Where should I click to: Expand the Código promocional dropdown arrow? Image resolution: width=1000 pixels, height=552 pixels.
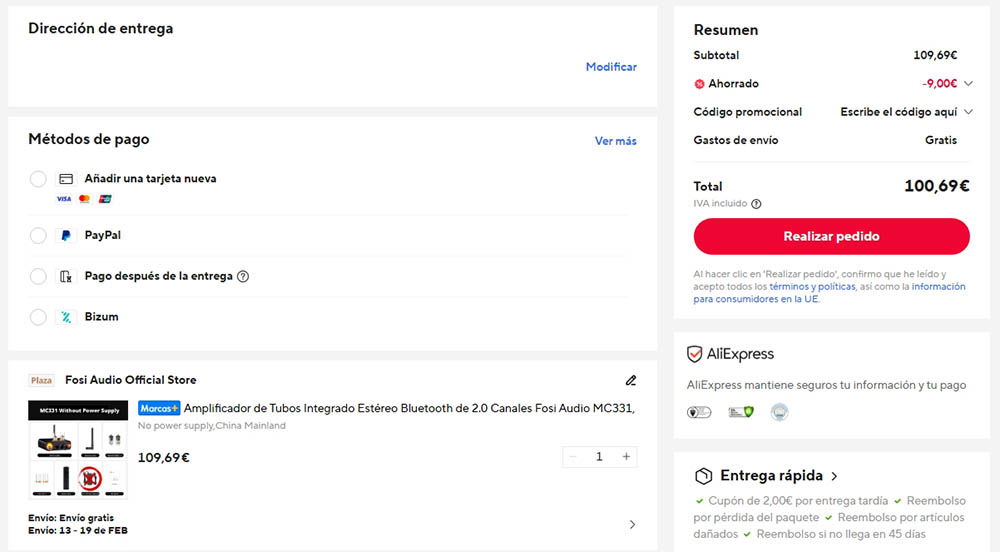968,112
